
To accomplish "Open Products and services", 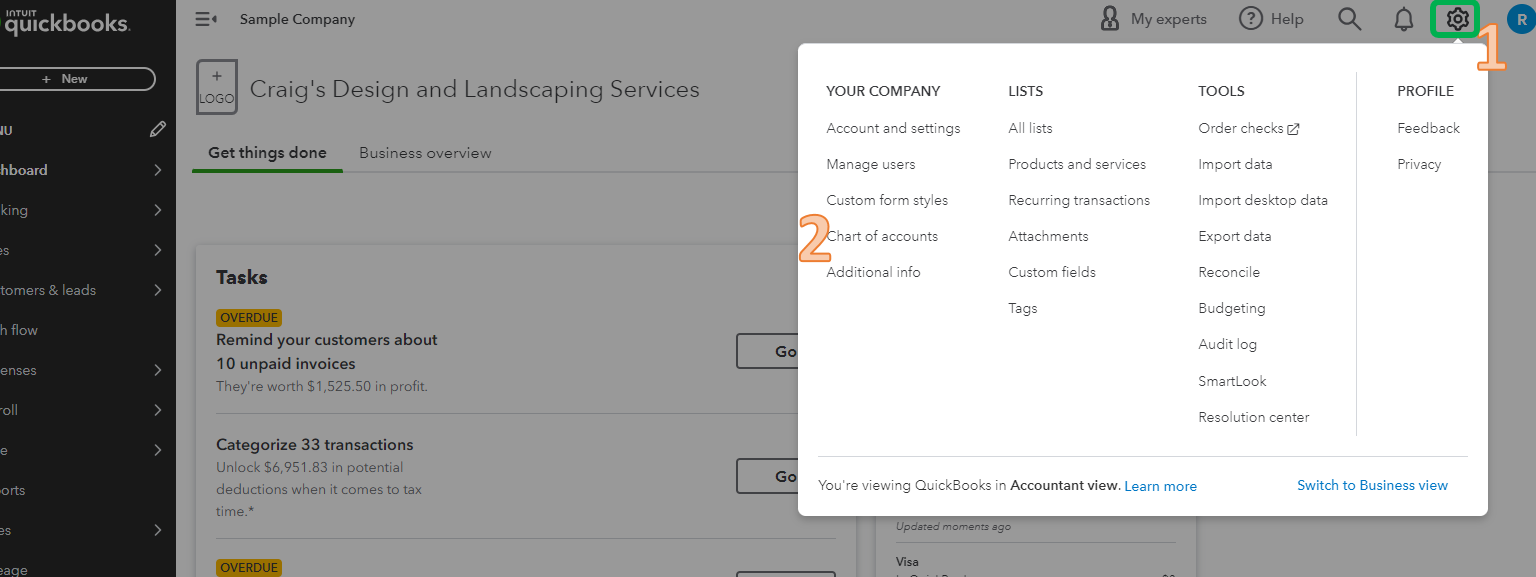I will (x=1077, y=164).
